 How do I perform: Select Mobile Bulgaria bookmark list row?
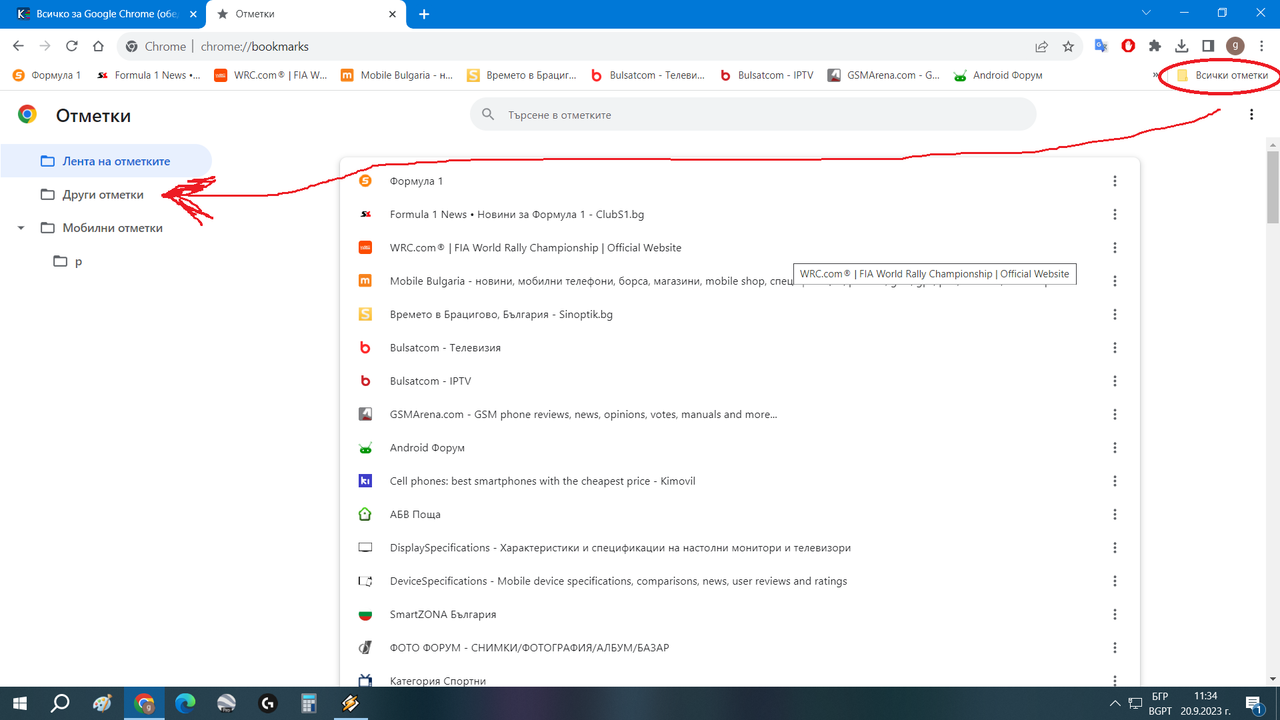pos(740,281)
